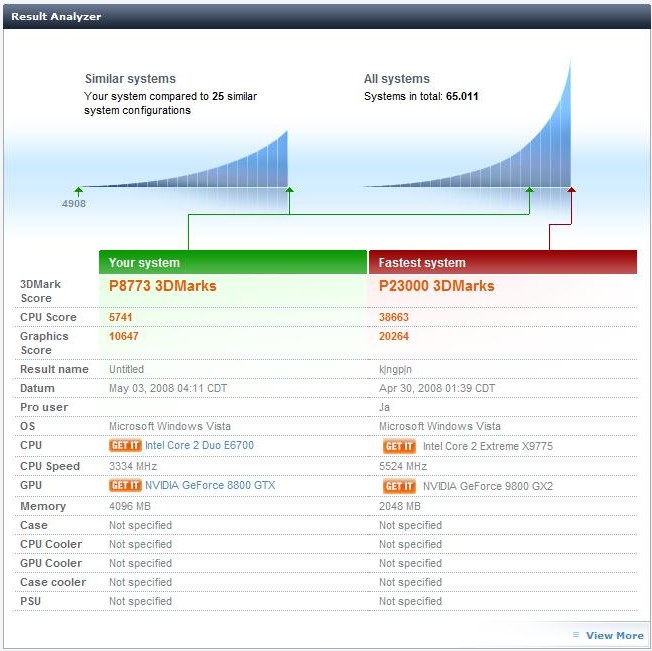Open the Intel Core 2 Duo E6700 link
The width and height of the screenshot is (652, 651).
199,445
